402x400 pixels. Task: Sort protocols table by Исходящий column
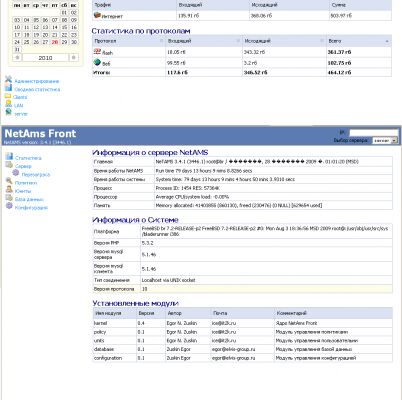click(x=284, y=41)
